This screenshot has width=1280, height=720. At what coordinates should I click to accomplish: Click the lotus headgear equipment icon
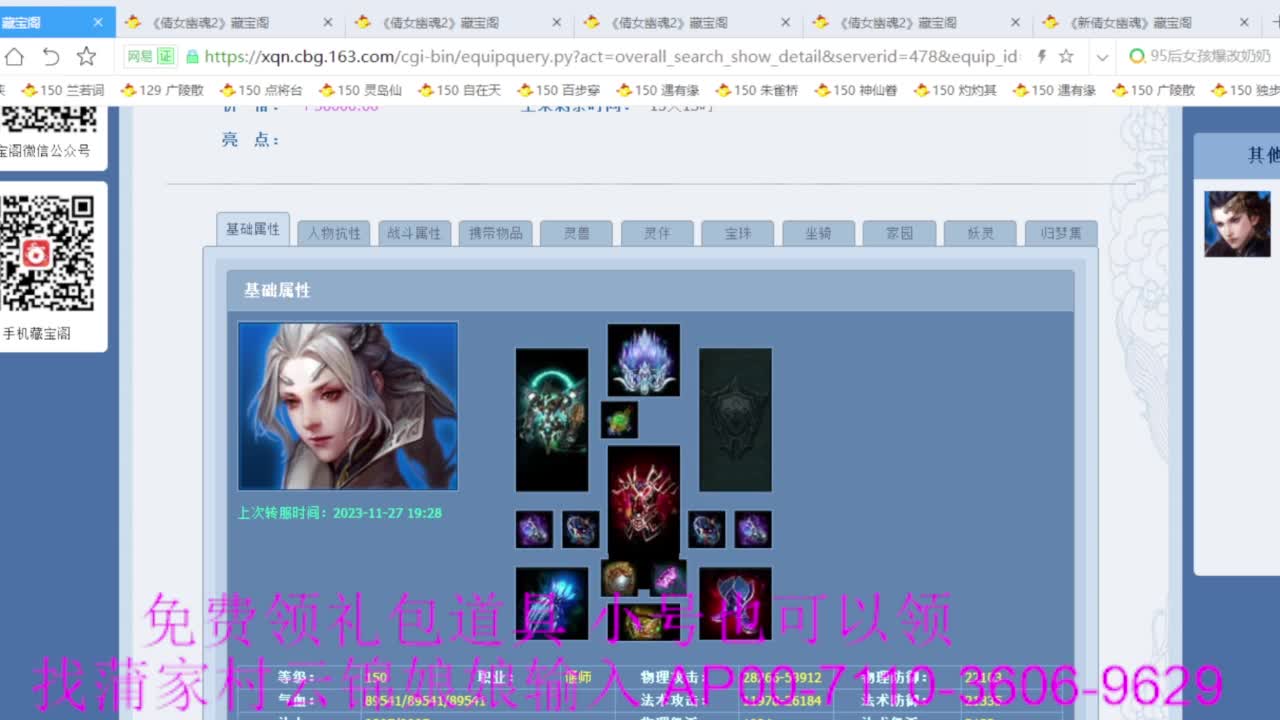(643, 362)
